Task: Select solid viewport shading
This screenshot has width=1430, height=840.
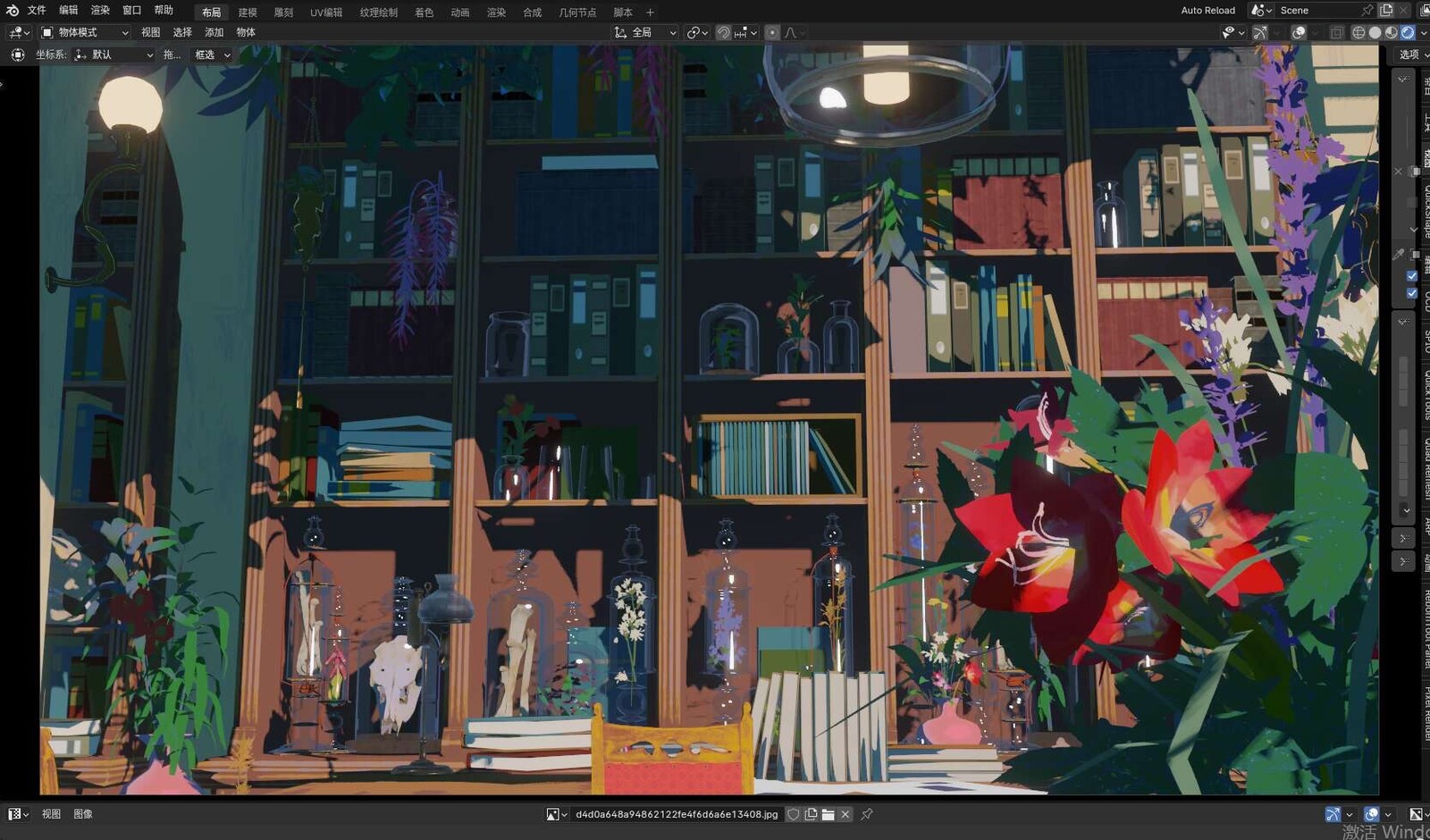Action: (1375, 32)
